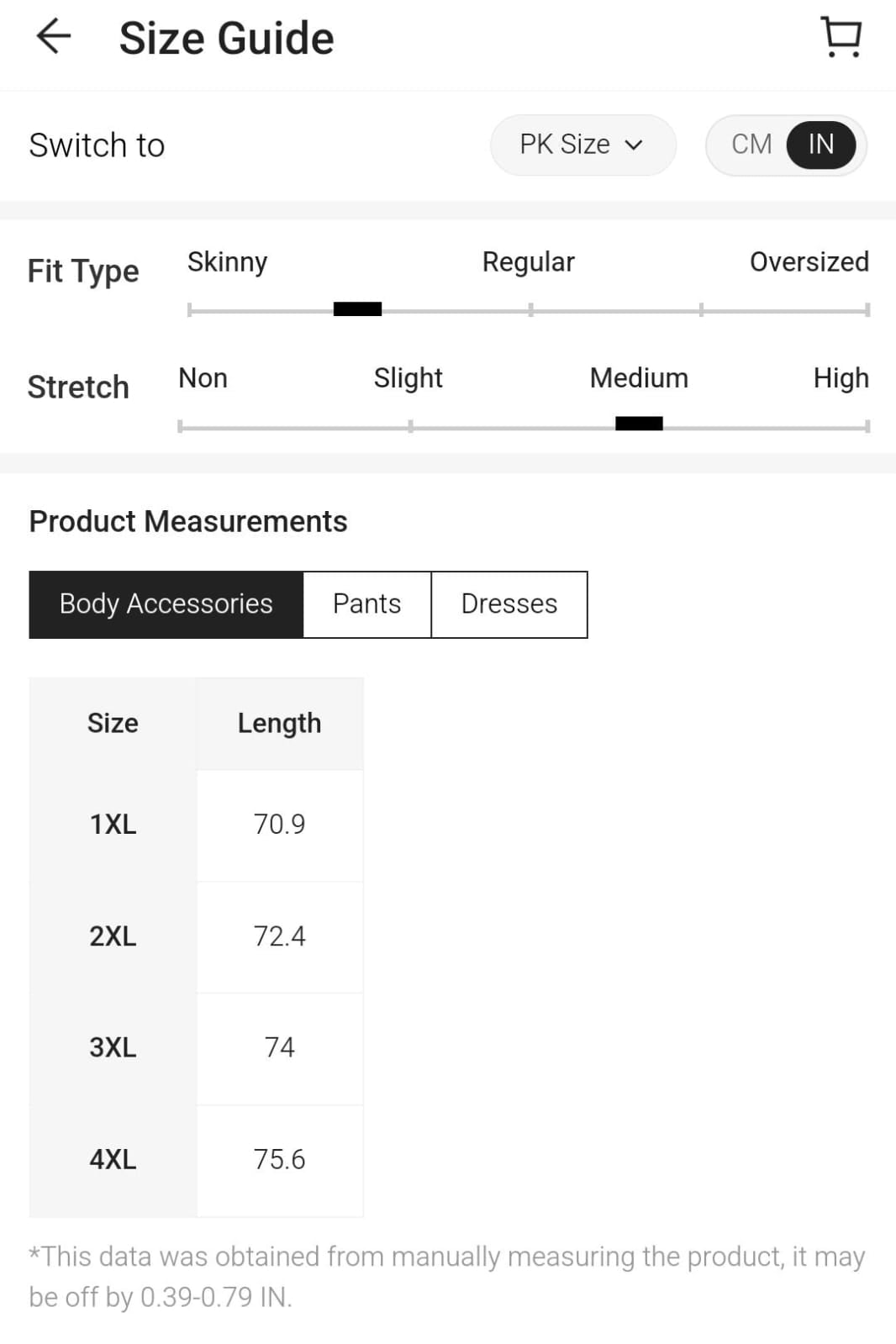Viewport: 896px width, 1344px height.
Task: Tap the Medium stretch label
Action: pos(639,378)
